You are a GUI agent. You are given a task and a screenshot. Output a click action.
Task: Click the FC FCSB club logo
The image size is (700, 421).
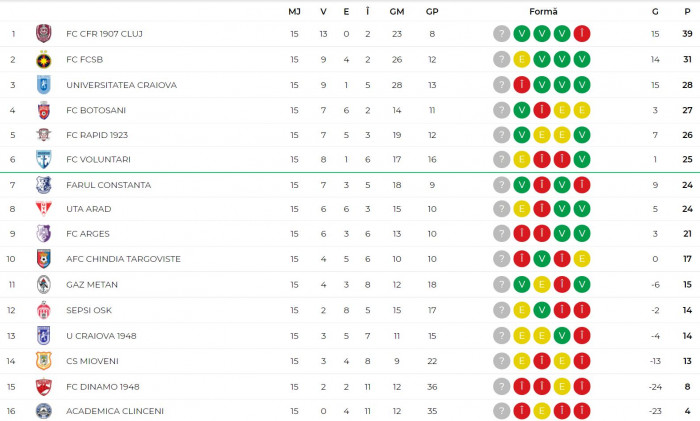tap(43, 59)
